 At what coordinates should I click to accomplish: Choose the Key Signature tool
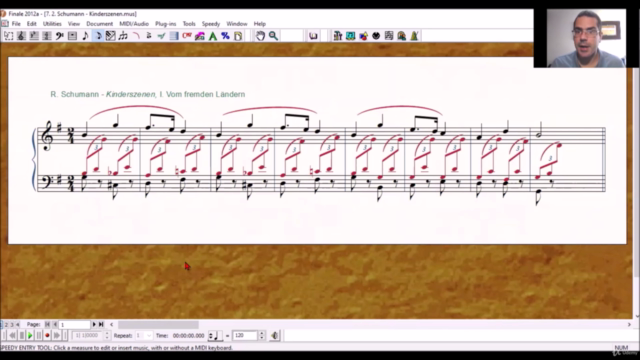(x=34, y=36)
